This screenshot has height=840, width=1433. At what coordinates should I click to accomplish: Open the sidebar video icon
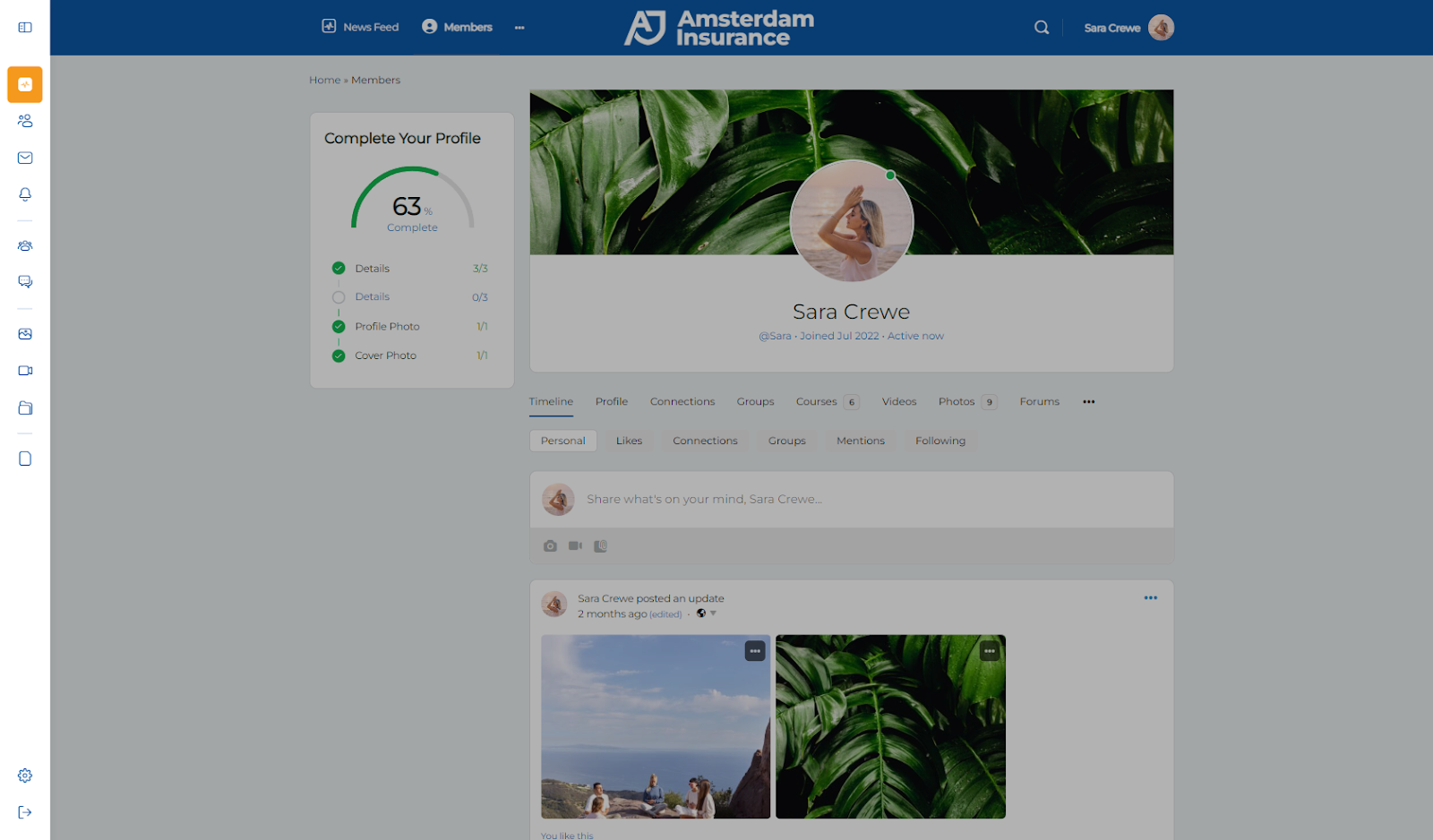[x=25, y=371]
